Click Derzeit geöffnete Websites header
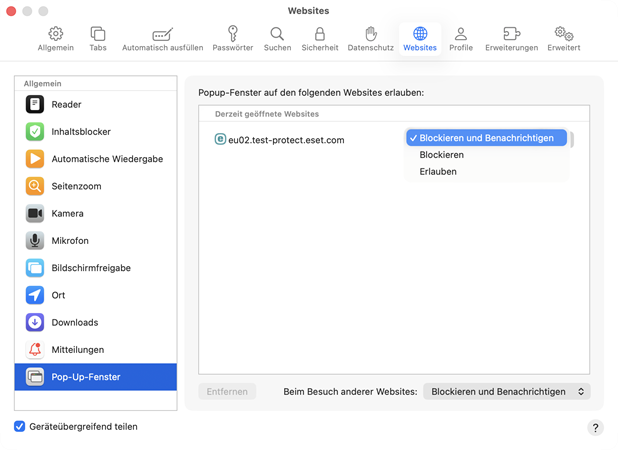 click(x=267, y=114)
